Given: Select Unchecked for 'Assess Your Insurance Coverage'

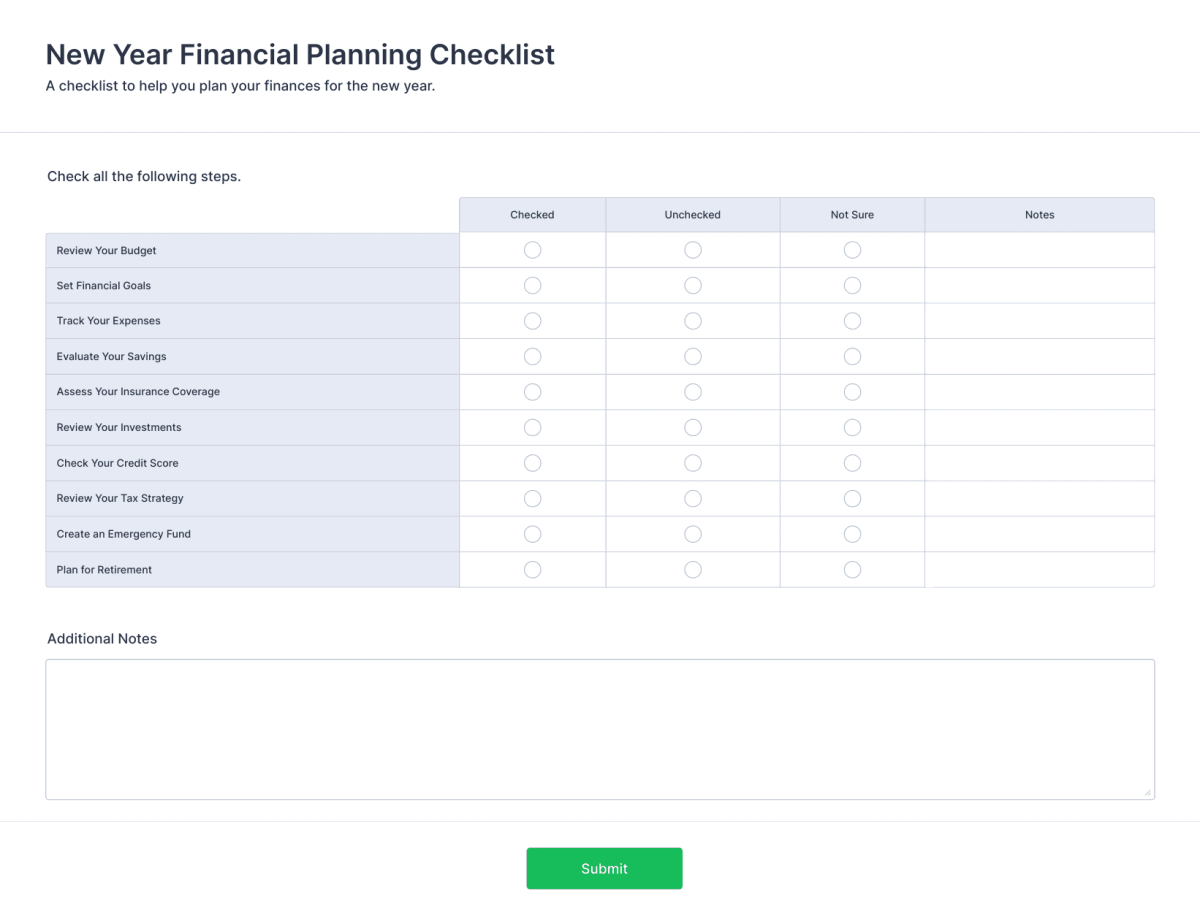Looking at the screenshot, I should click(692, 392).
